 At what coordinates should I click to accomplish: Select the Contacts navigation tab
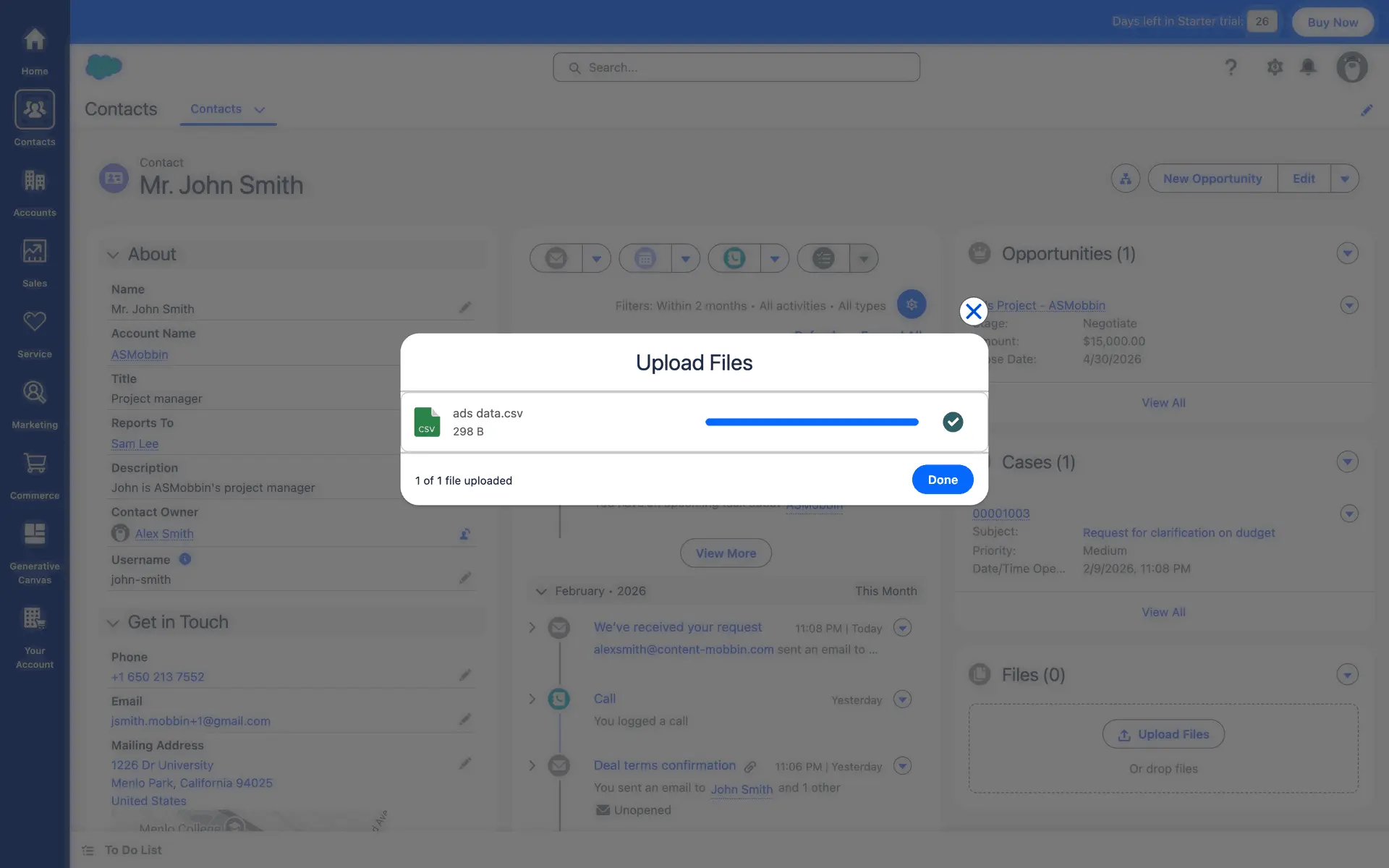[x=216, y=109]
